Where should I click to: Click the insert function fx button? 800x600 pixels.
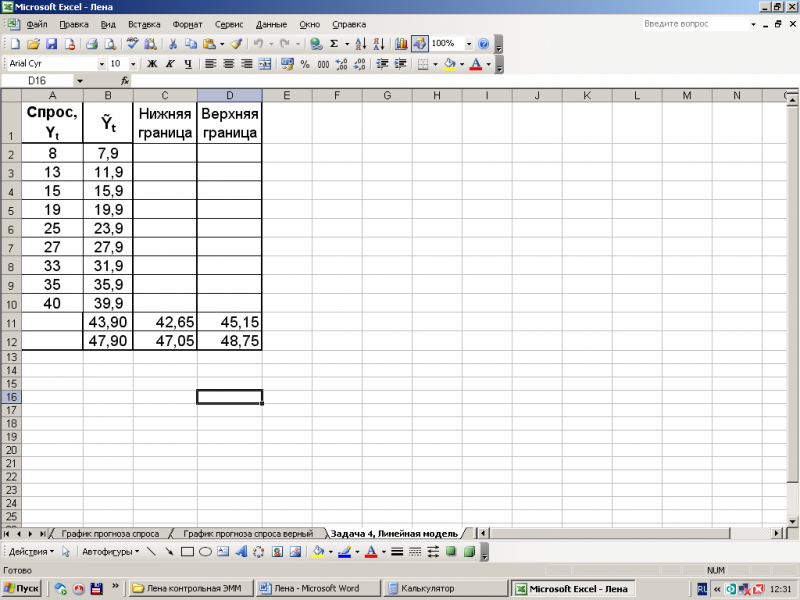(x=124, y=81)
